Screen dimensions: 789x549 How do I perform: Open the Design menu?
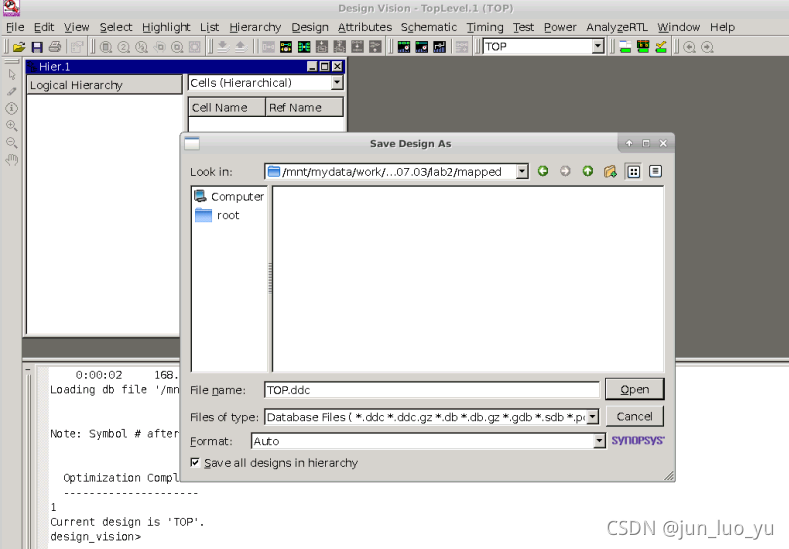(x=310, y=27)
